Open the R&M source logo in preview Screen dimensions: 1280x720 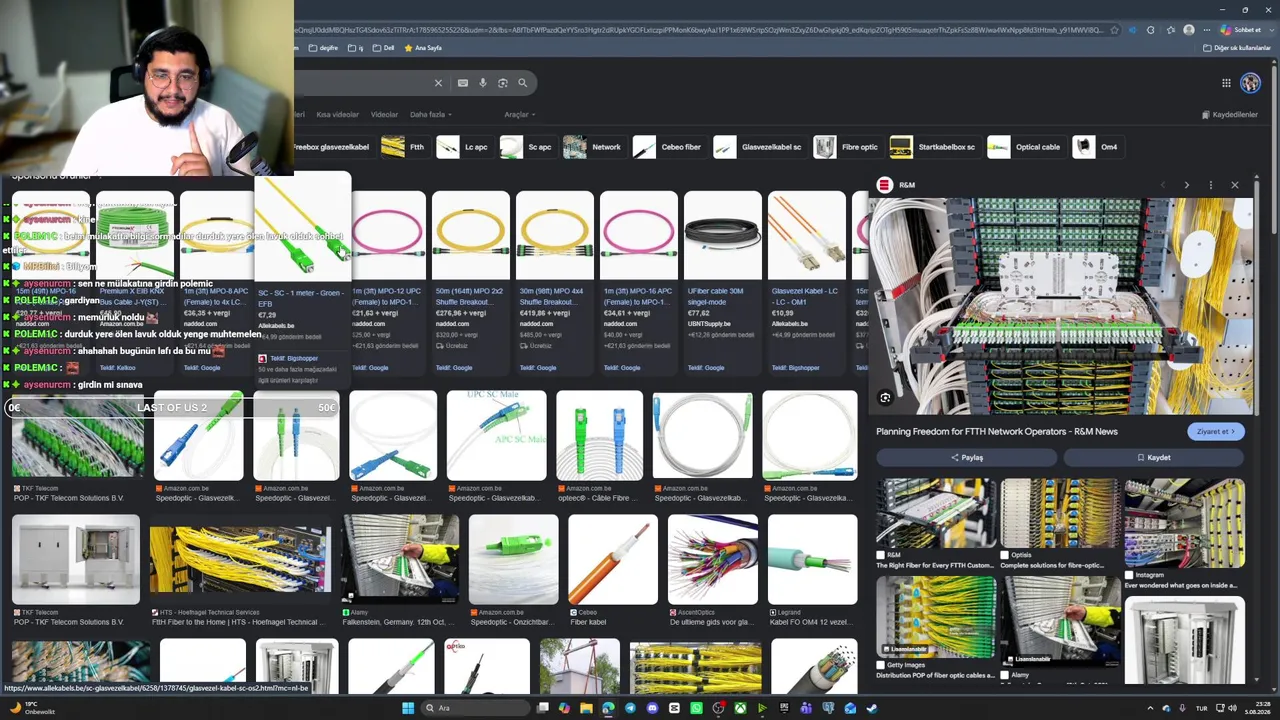(x=884, y=185)
